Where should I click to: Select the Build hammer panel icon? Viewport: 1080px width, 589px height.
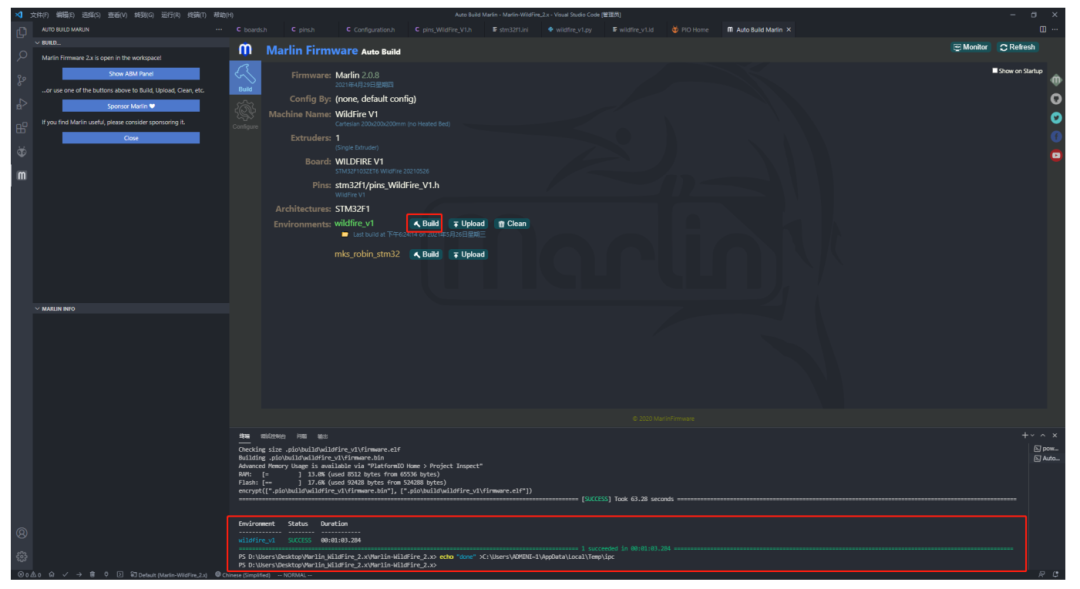[x=245, y=77]
